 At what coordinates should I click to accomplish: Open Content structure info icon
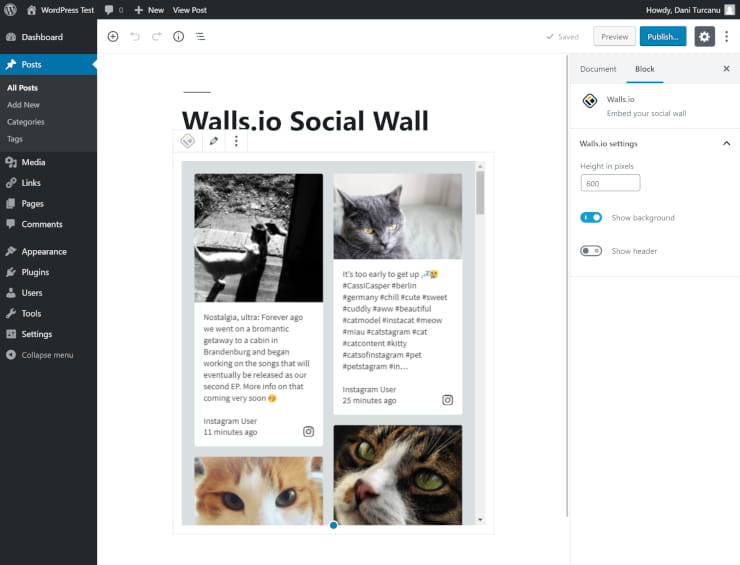tap(178, 36)
